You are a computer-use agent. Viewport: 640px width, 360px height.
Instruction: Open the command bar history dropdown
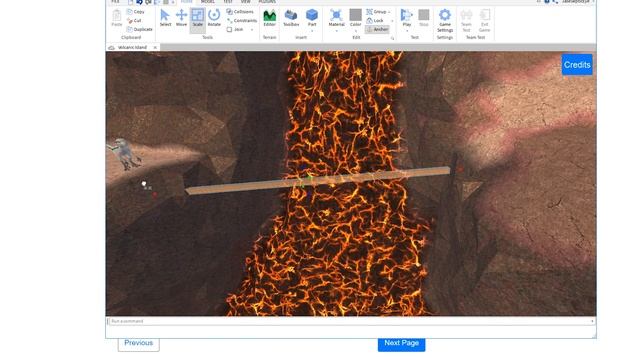coord(592,321)
